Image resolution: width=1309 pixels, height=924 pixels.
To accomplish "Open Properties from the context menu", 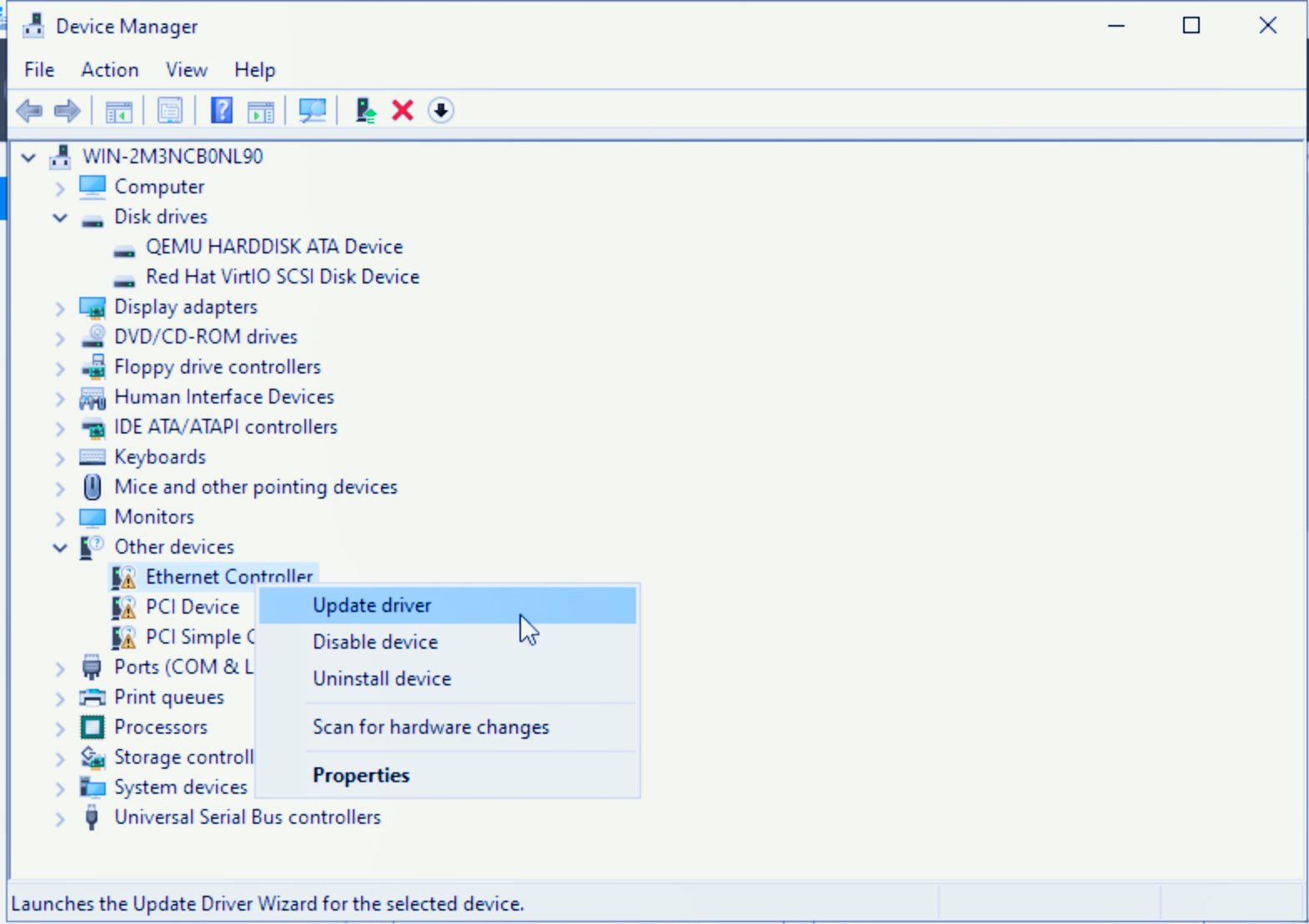I will [x=361, y=776].
